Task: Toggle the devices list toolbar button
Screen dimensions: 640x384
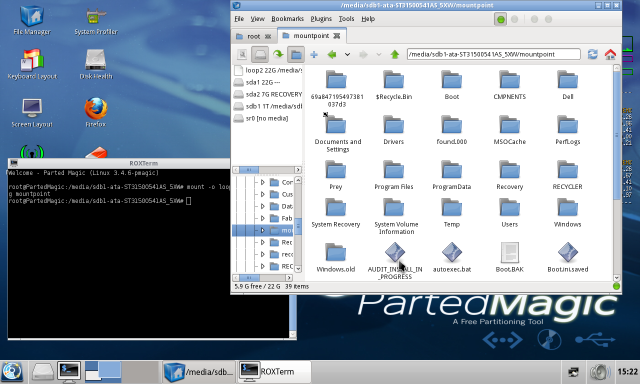Action: pyautogui.click(x=260, y=54)
